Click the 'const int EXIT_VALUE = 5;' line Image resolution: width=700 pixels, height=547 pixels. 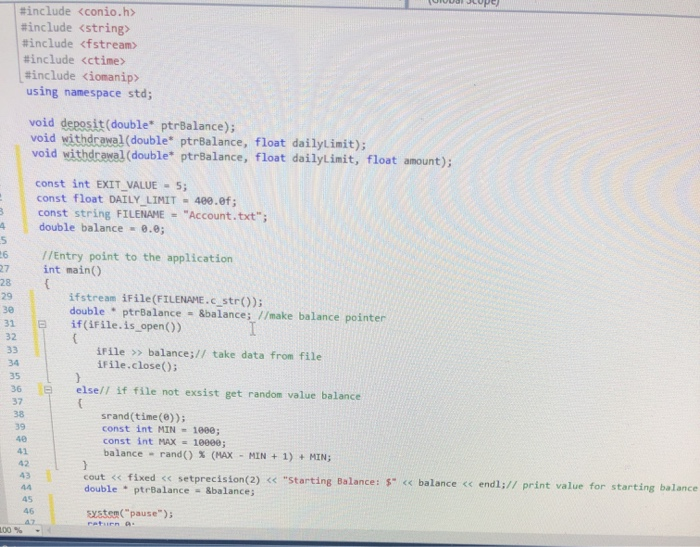click(x=111, y=184)
